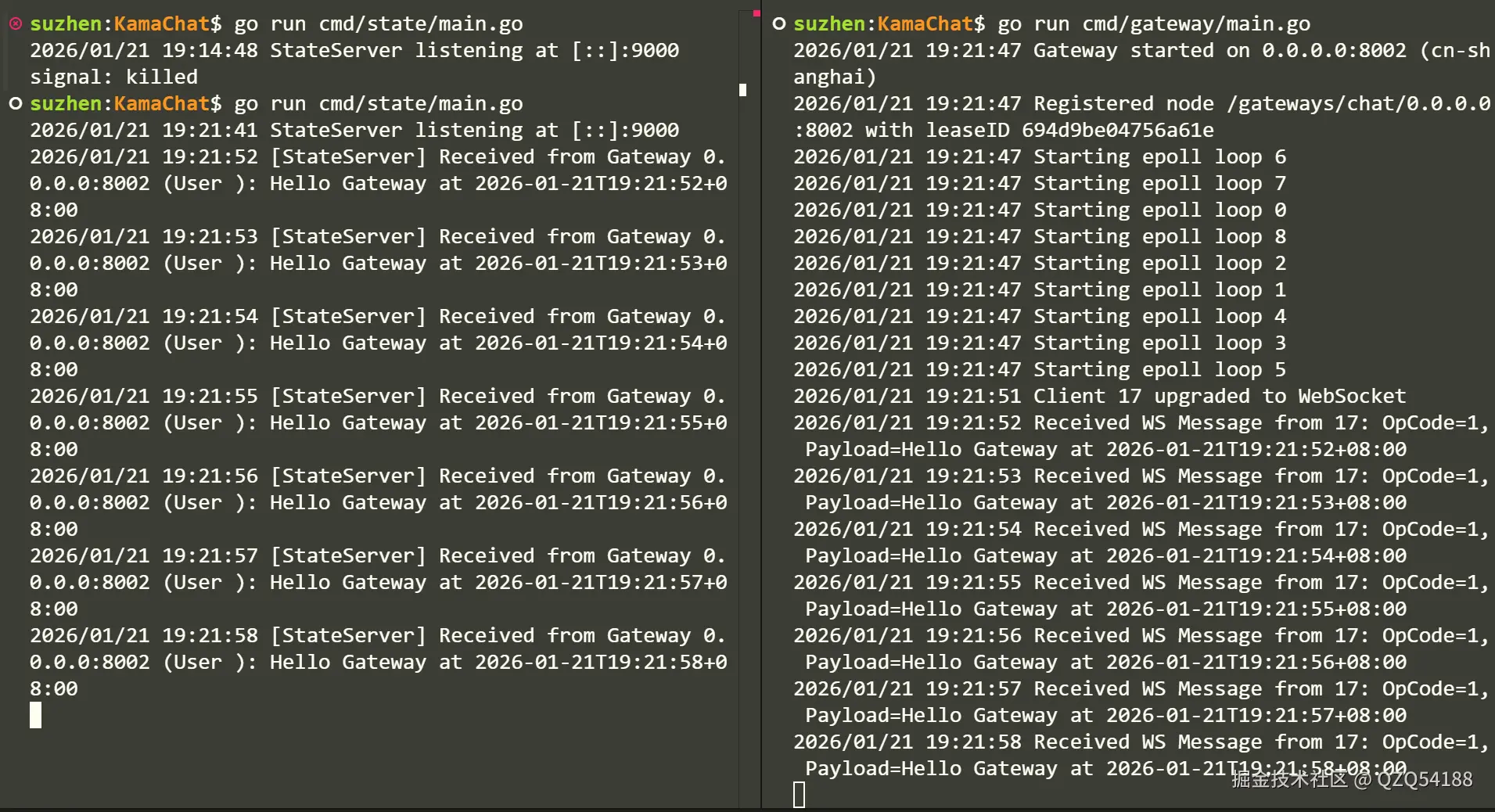Click the hollow block cursor in right terminal
This screenshot has height=812, width=1495.
[x=799, y=795]
